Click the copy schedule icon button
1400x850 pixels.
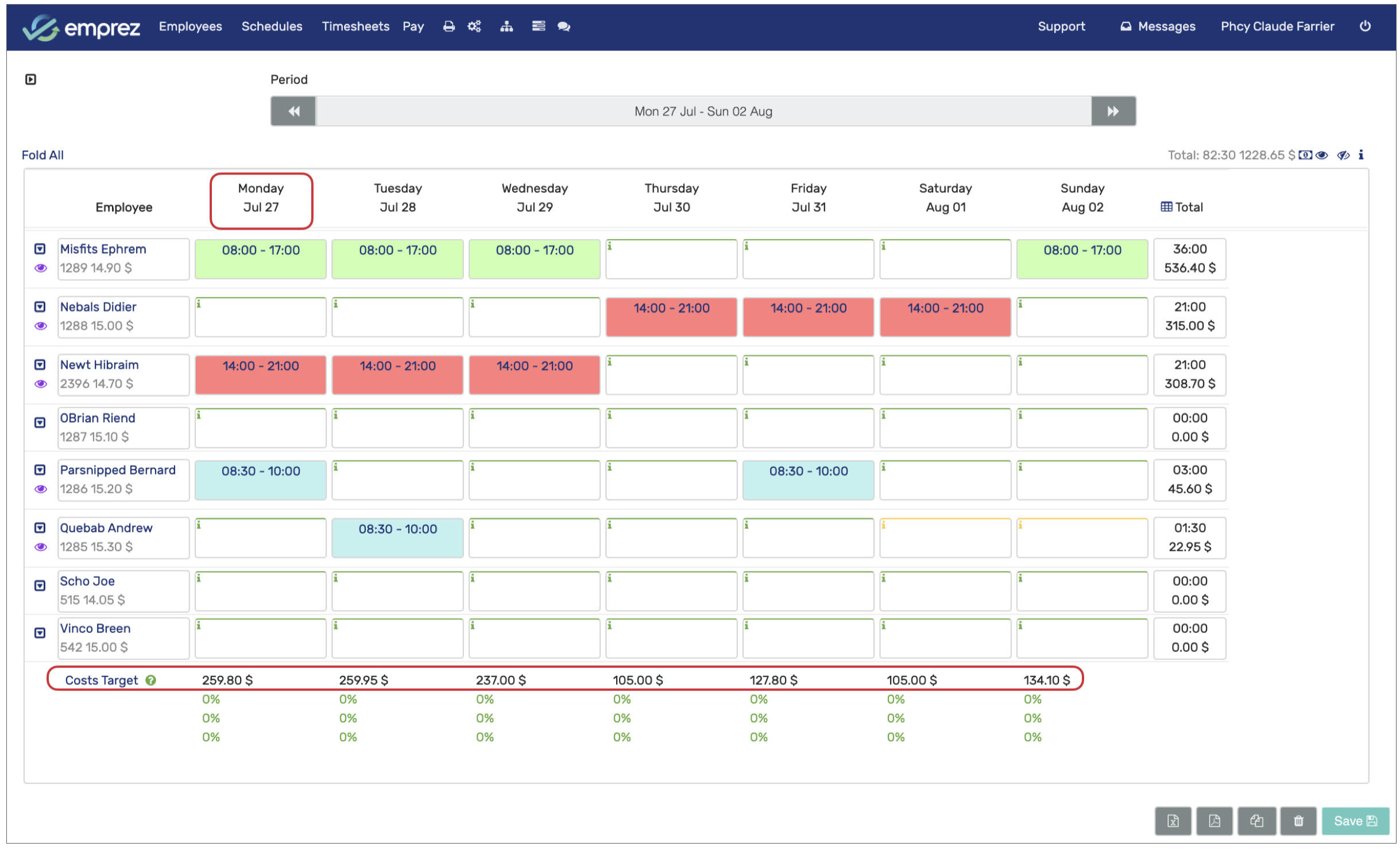[x=1256, y=821]
